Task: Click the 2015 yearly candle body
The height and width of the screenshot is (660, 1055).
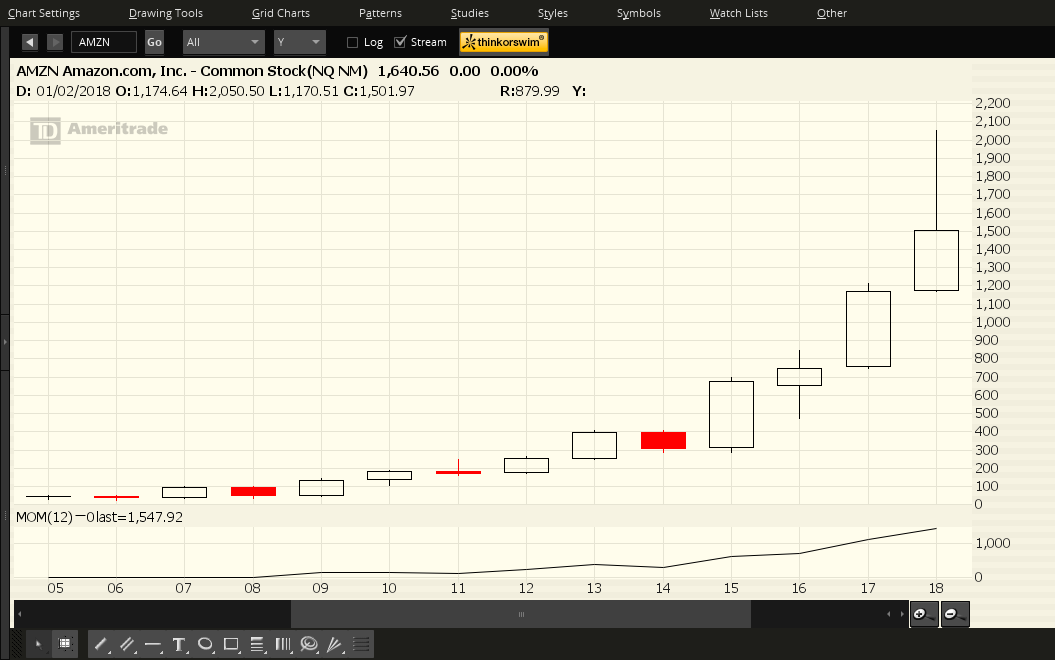Action: 731,414
